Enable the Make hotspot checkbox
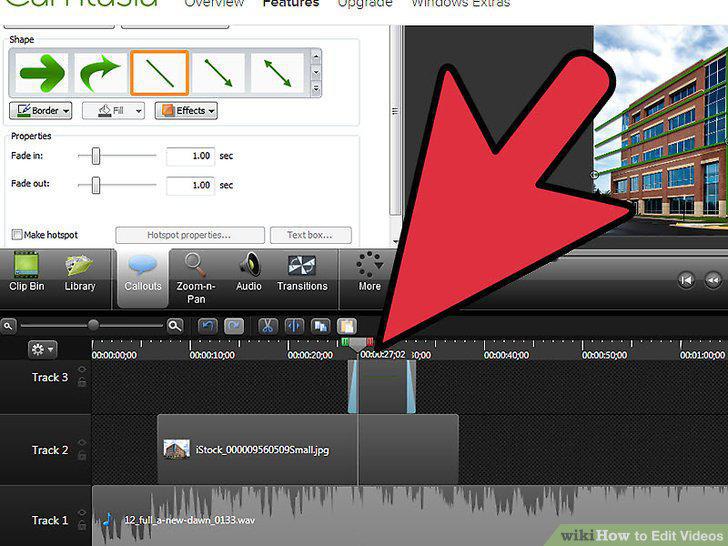The height and width of the screenshot is (546, 728). click(x=17, y=234)
